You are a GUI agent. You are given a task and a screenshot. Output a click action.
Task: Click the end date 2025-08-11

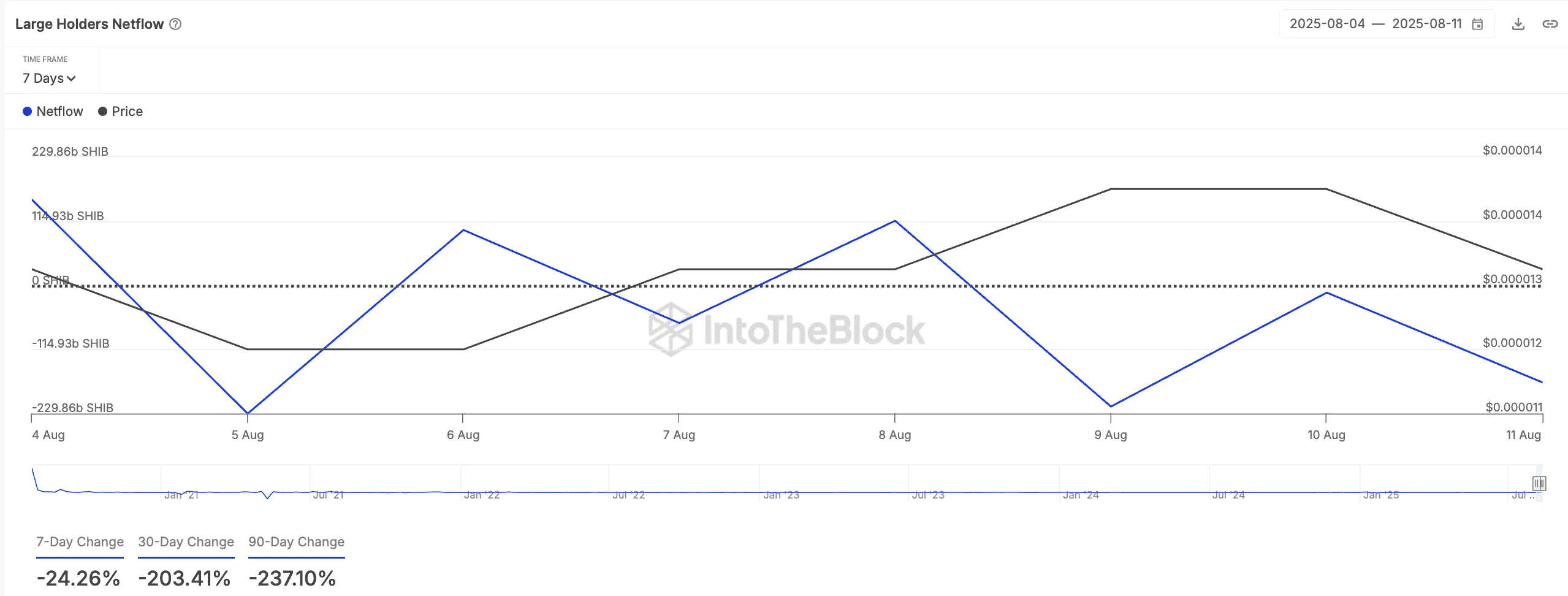(x=1426, y=24)
